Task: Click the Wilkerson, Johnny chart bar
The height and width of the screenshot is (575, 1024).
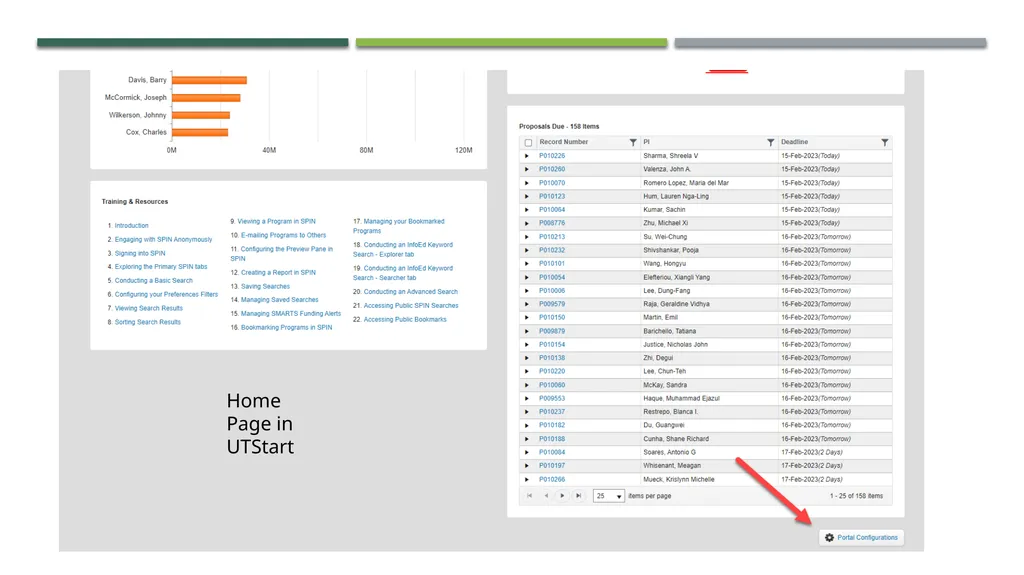Action: (x=200, y=115)
